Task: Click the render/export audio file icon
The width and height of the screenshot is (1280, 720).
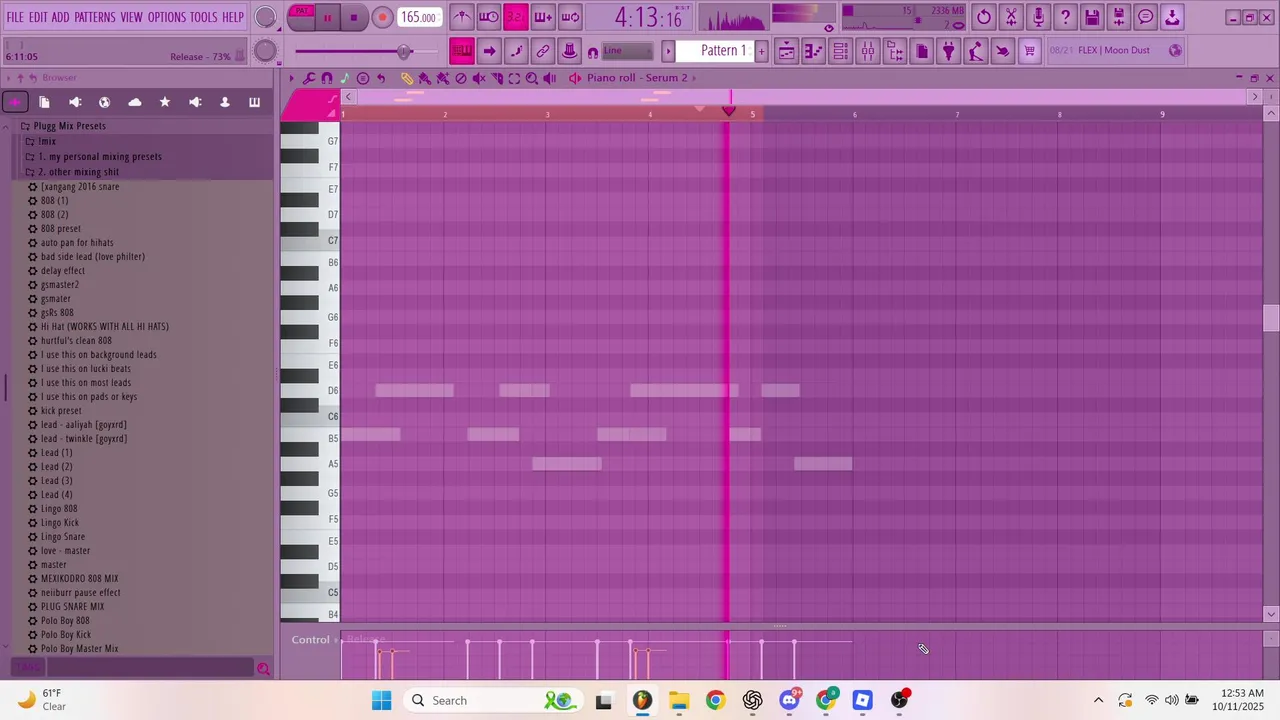Action: [x=1119, y=16]
